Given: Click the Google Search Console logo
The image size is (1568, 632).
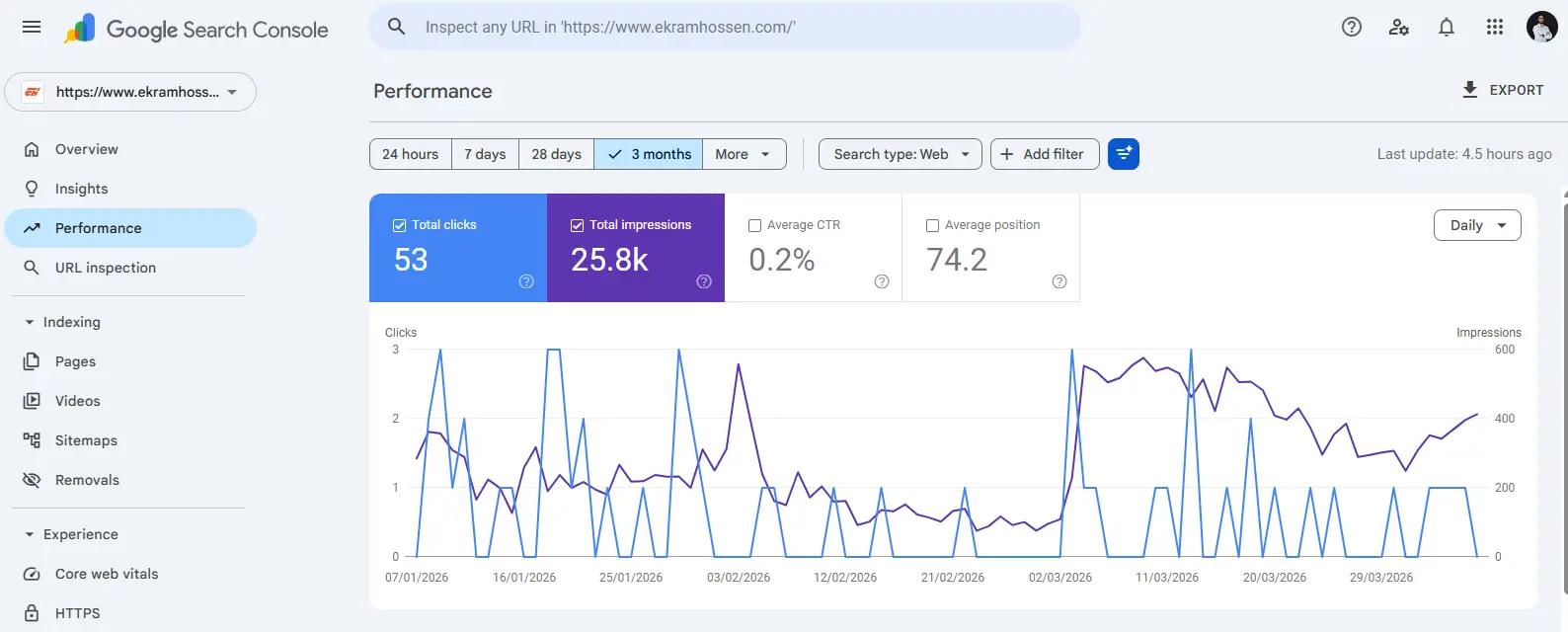Looking at the screenshot, I should 196,30.
